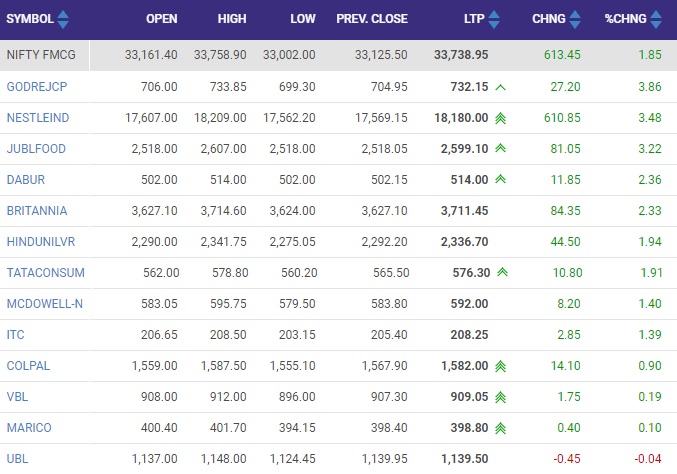Sort table by SYMBOL column arrows
This screenshot has height=474, width=677.
pyautogui.click(x=63, y=19)
